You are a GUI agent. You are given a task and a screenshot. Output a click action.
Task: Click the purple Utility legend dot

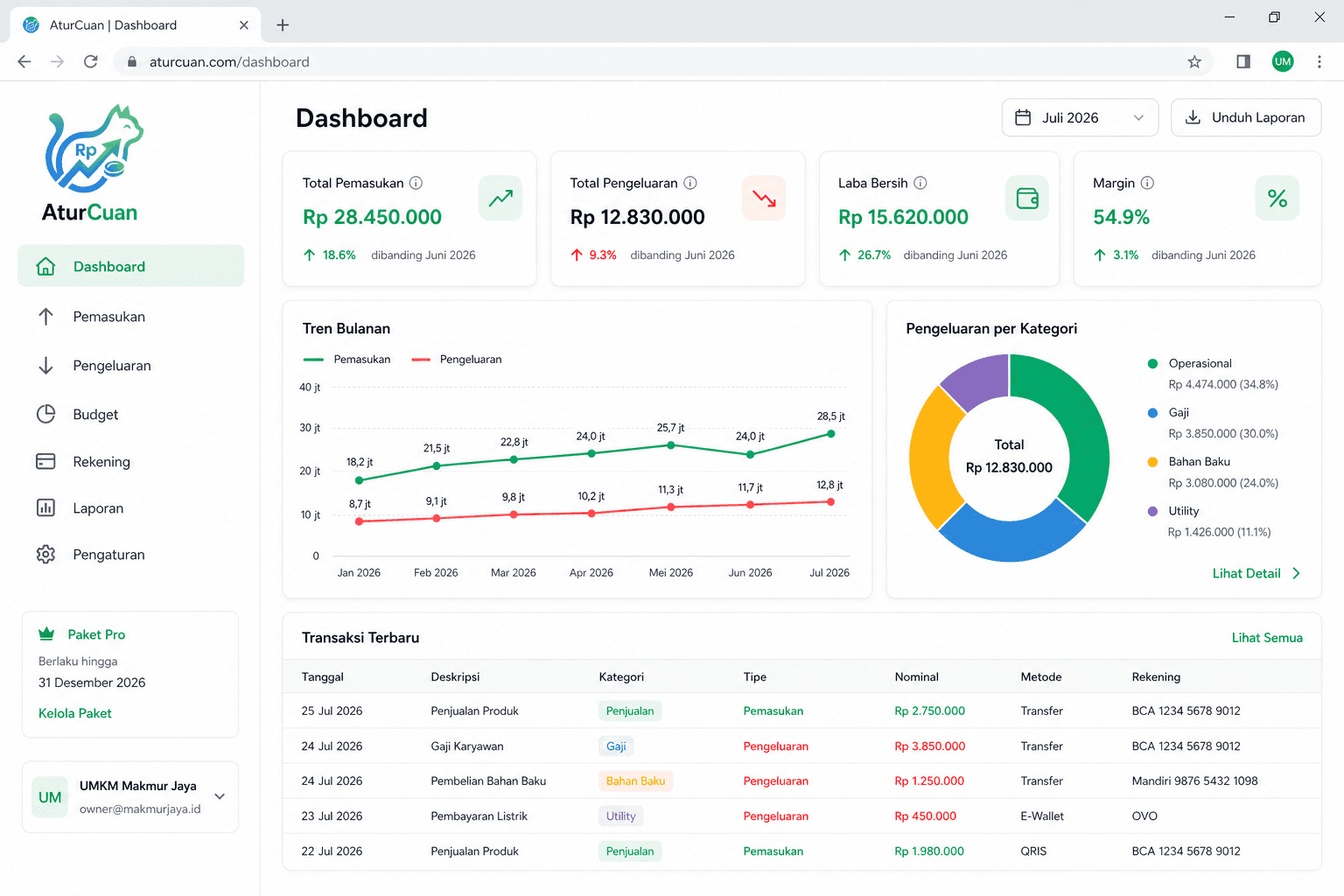click(x=1152, y=511)
